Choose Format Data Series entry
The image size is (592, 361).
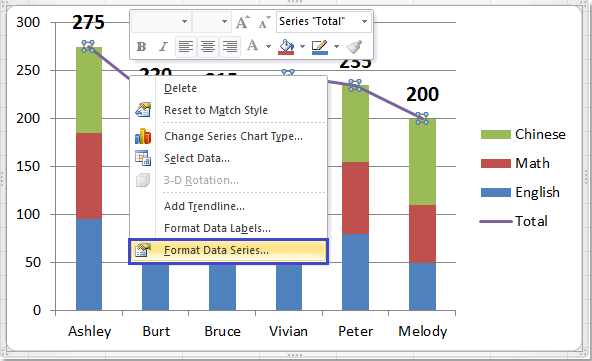click(228, 251)
